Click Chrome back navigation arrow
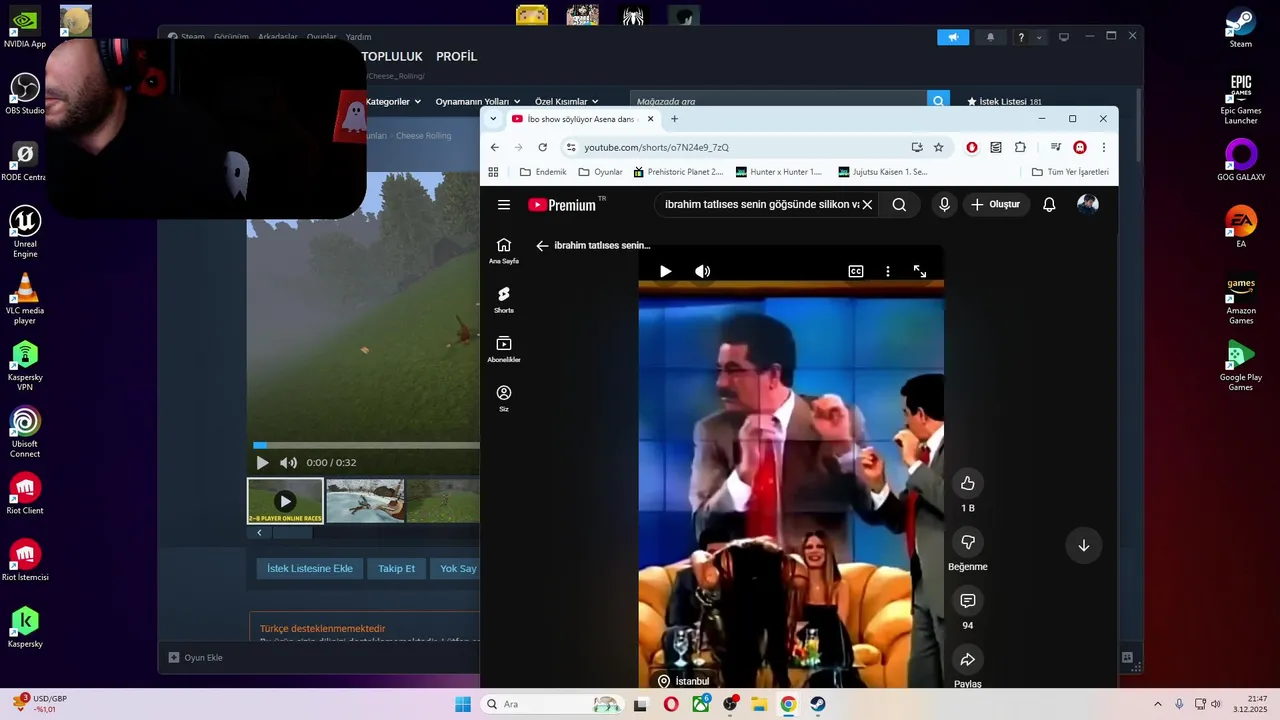The width and height of the screenshot is (1280, 720). [494, 147]
